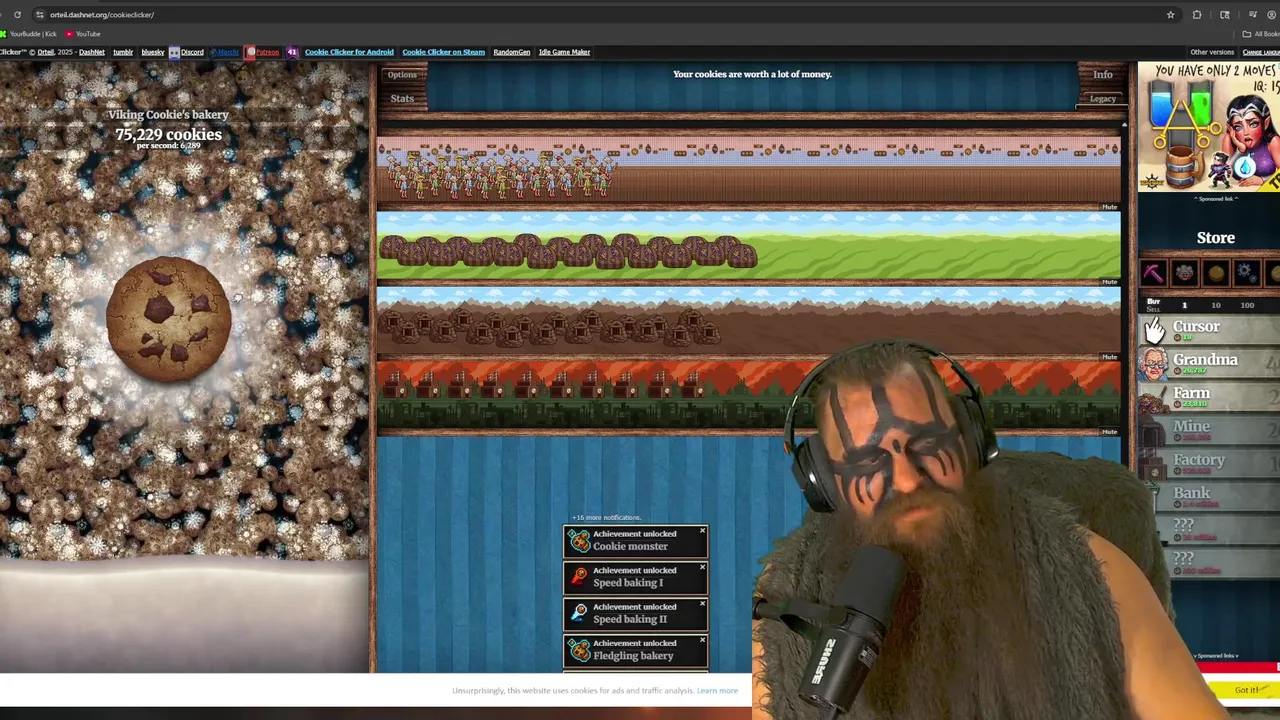Open the Idle Game Maker link
This screenshot has width=1280, height=720.
564,52
